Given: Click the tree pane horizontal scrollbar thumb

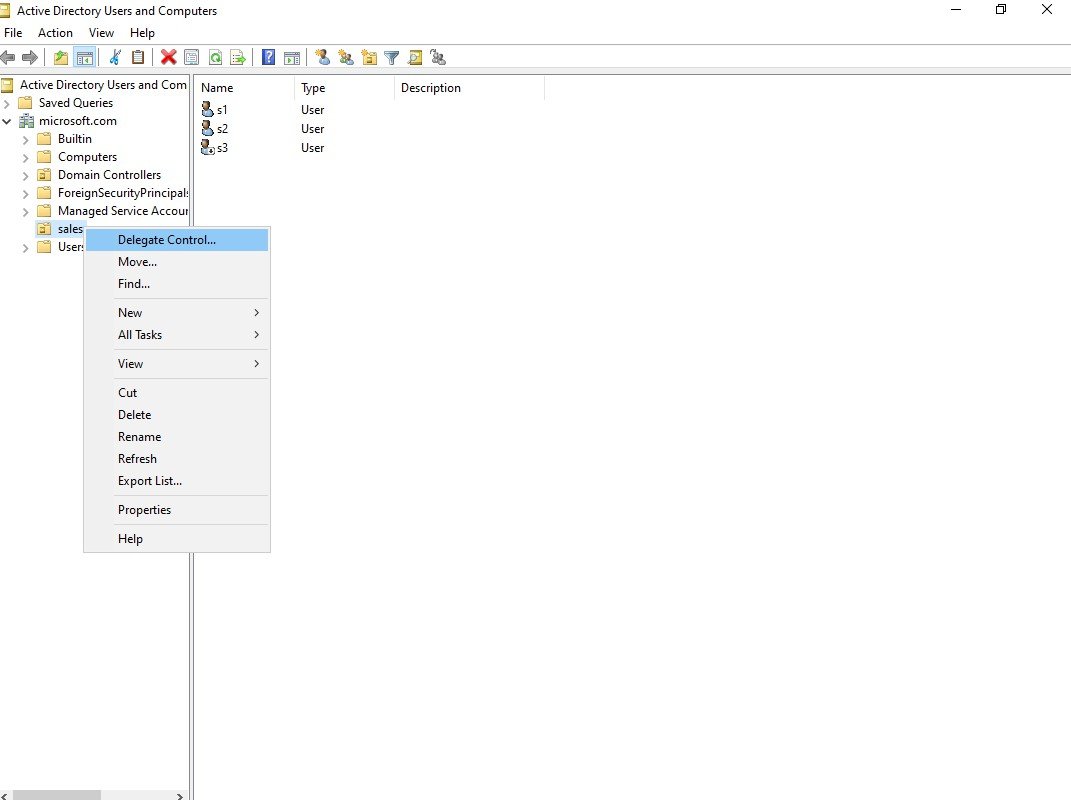Looking at the screenshot, I should [57, 795].
